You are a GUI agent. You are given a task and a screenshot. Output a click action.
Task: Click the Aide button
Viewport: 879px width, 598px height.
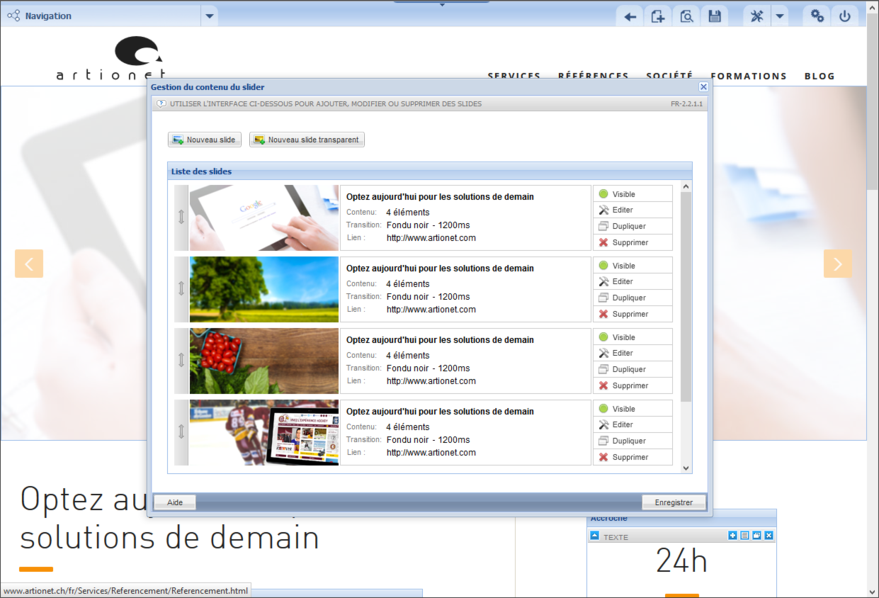coord(175,502)
